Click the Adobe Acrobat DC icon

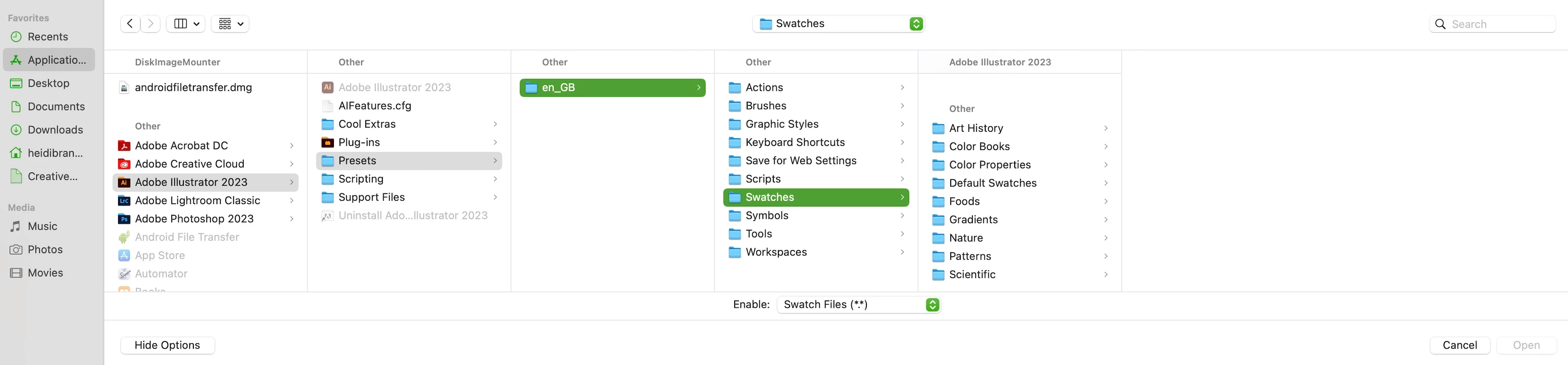tap(124, 146)
